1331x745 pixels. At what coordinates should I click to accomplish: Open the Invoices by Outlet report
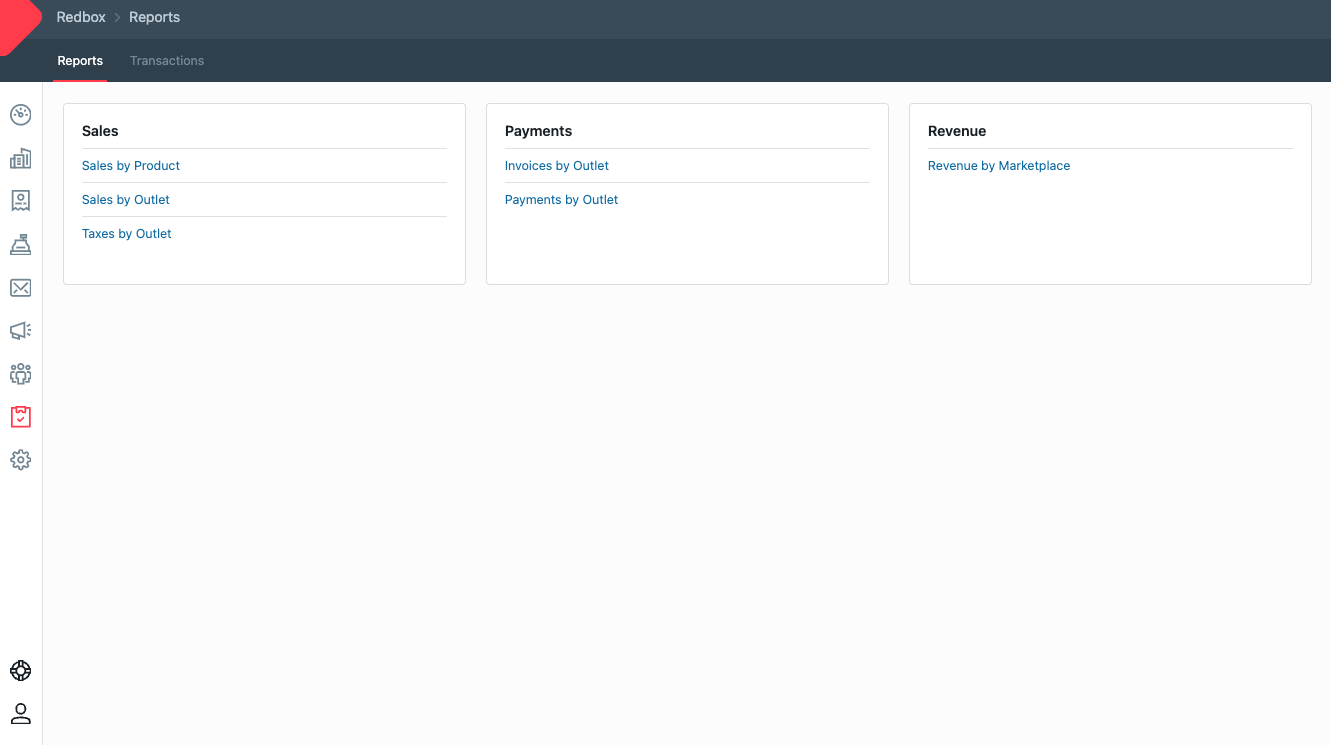click(557, 166)
